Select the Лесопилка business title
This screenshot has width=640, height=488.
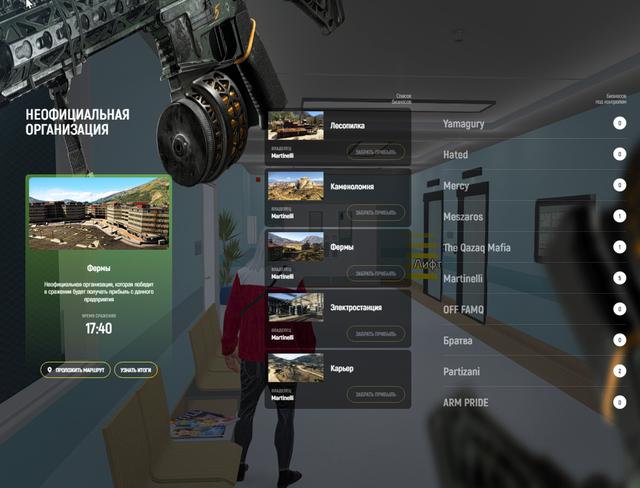pos(347,126)
